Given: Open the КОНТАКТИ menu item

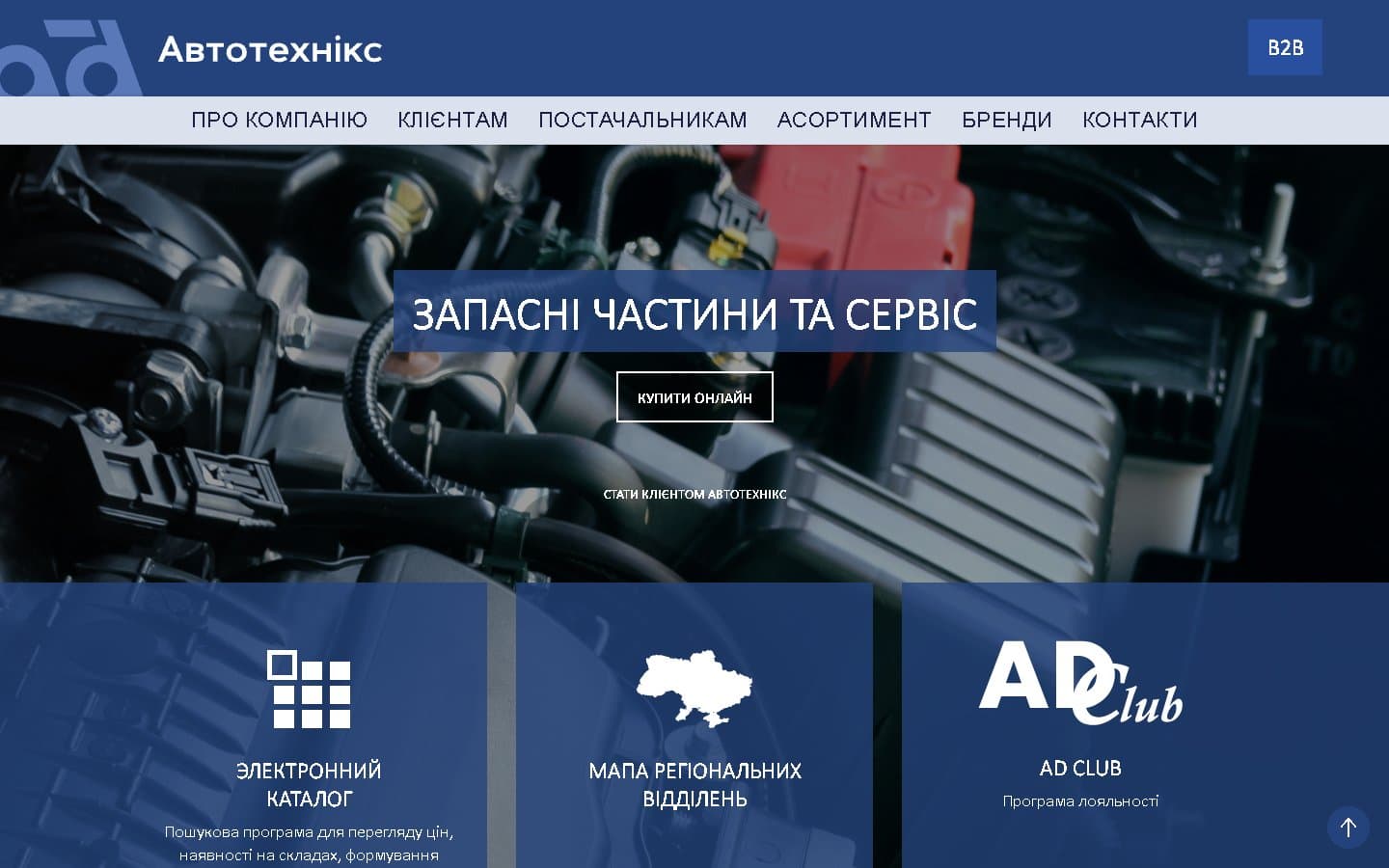Looking at the screenshot, I should click(x=1139, y=120).
